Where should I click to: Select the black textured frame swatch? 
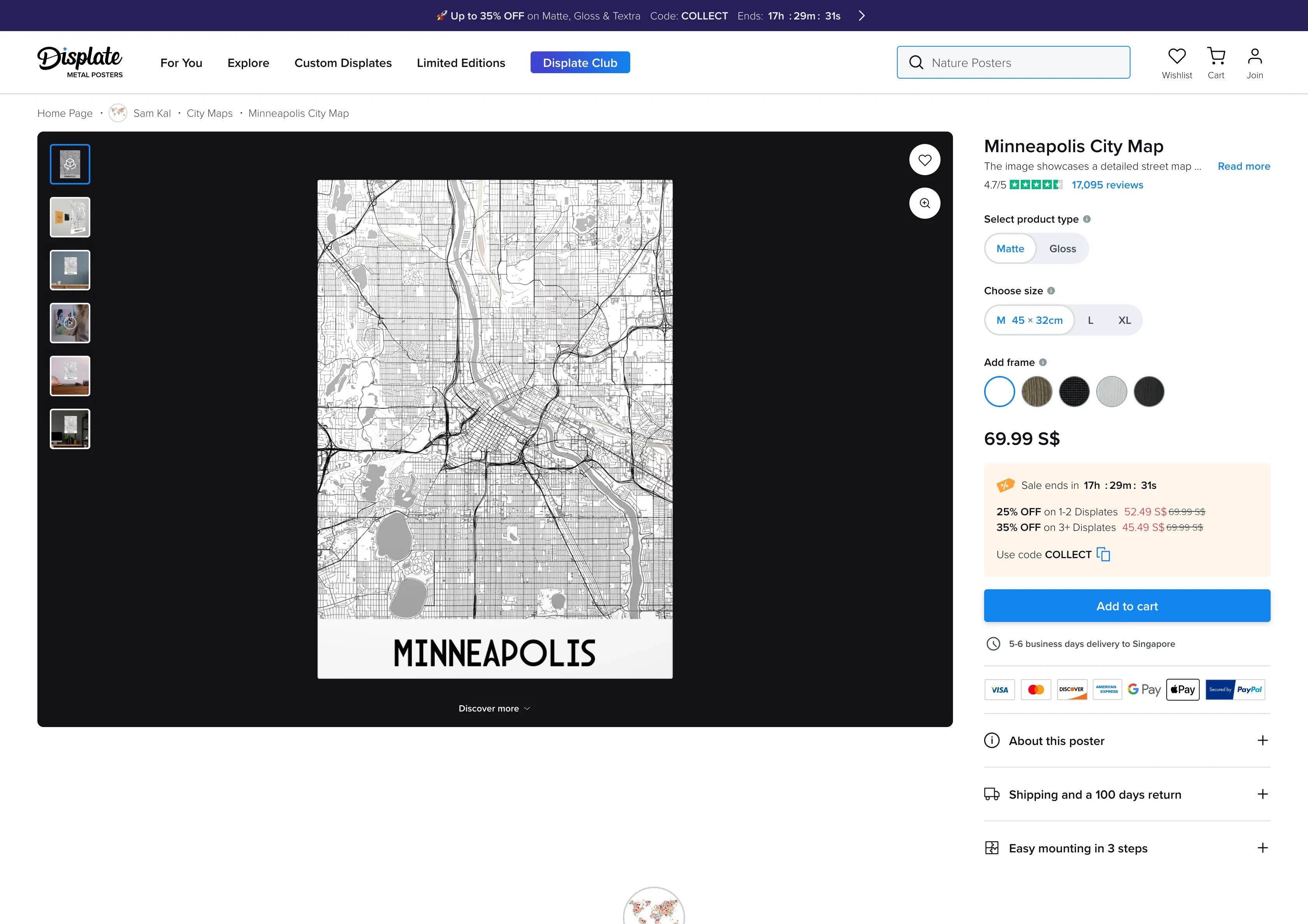1074,392
